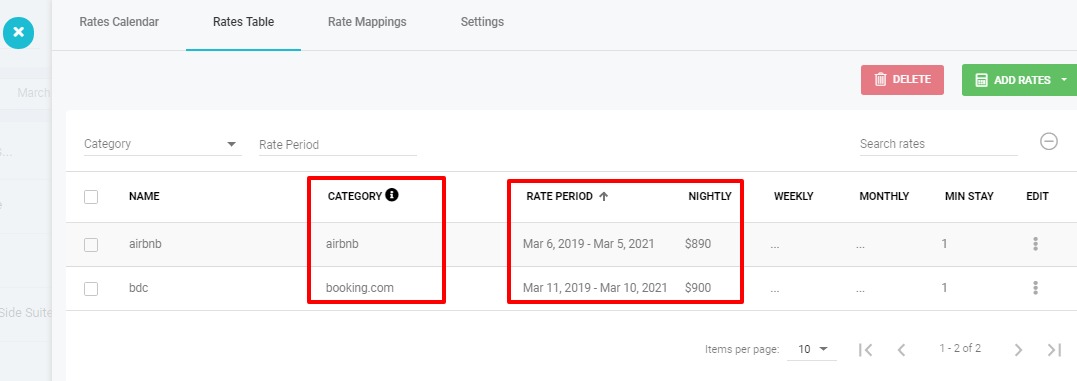Viewport: 1077px width, 381px height.
Task: Go to the previous page arrow
Action: [x=901, y=349]
